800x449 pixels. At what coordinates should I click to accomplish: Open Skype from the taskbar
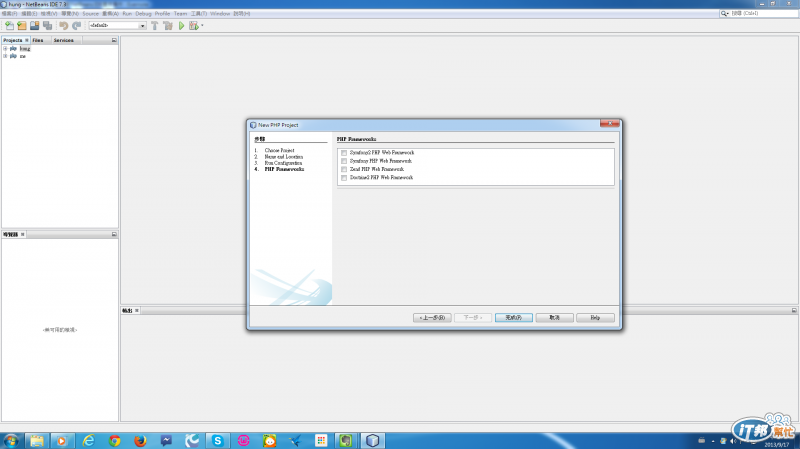(218, 440)
